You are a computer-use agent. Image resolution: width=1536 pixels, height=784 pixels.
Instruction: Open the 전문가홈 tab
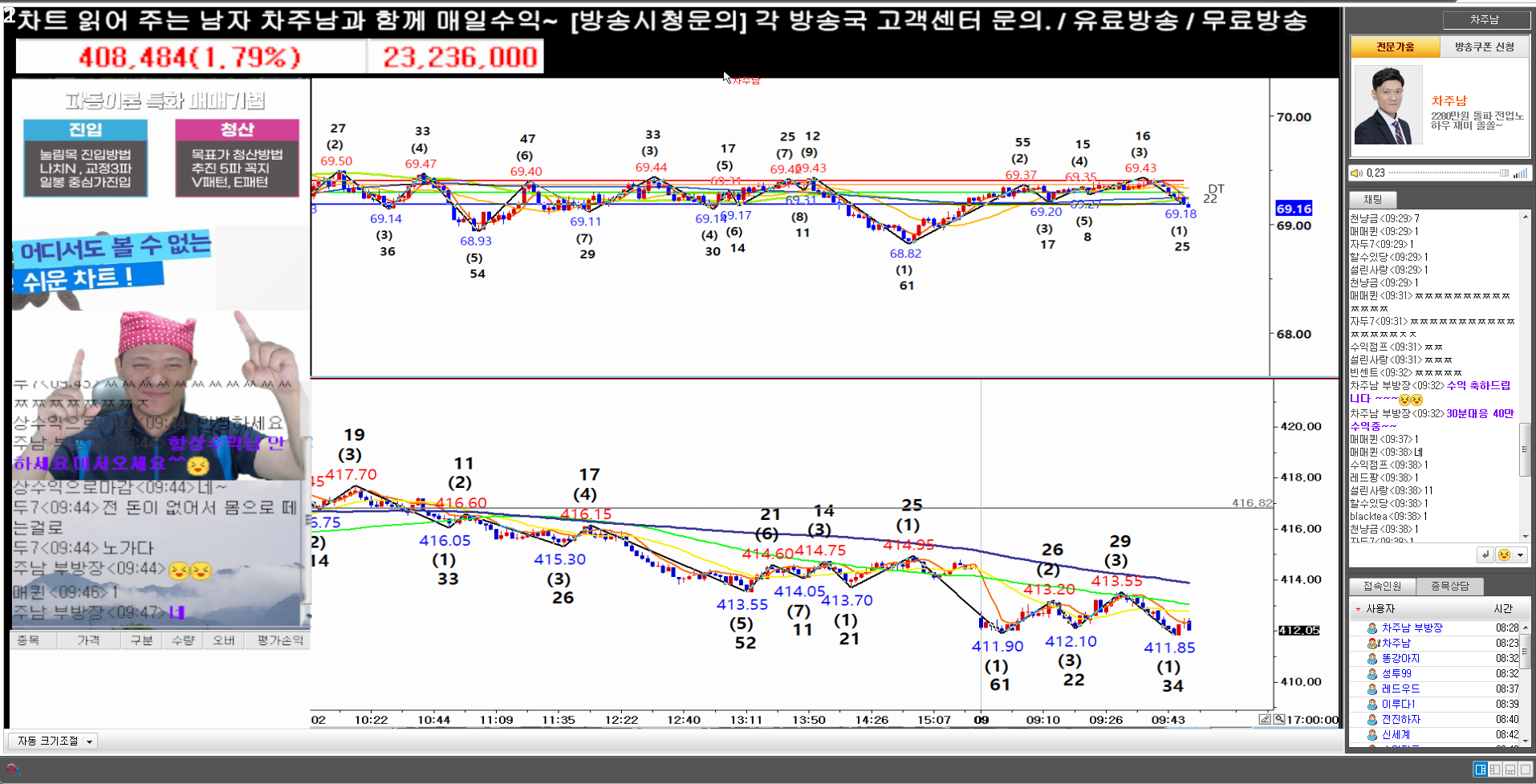click(1395, 47)
